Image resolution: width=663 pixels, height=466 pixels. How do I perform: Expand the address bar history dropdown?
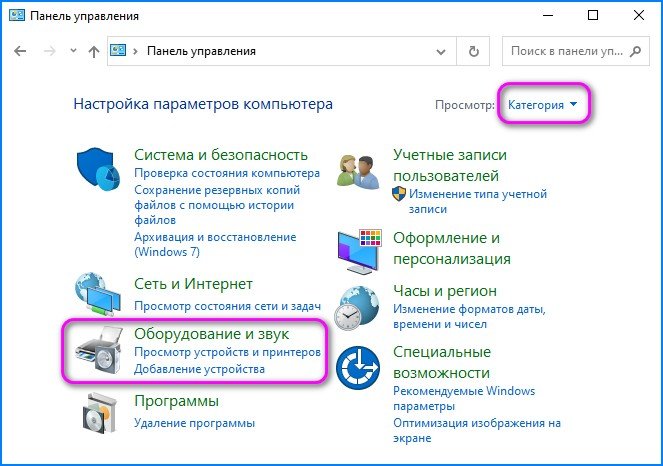pos(441,52)
